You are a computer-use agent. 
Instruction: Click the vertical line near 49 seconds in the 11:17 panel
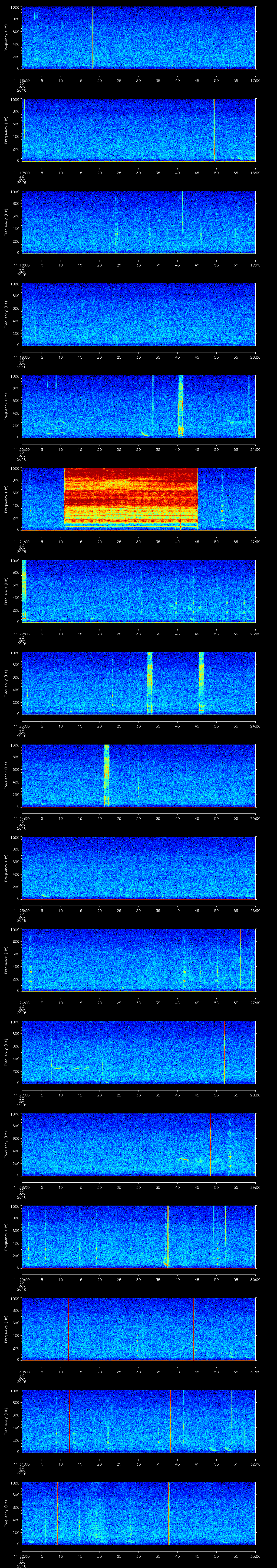[214, 130]
